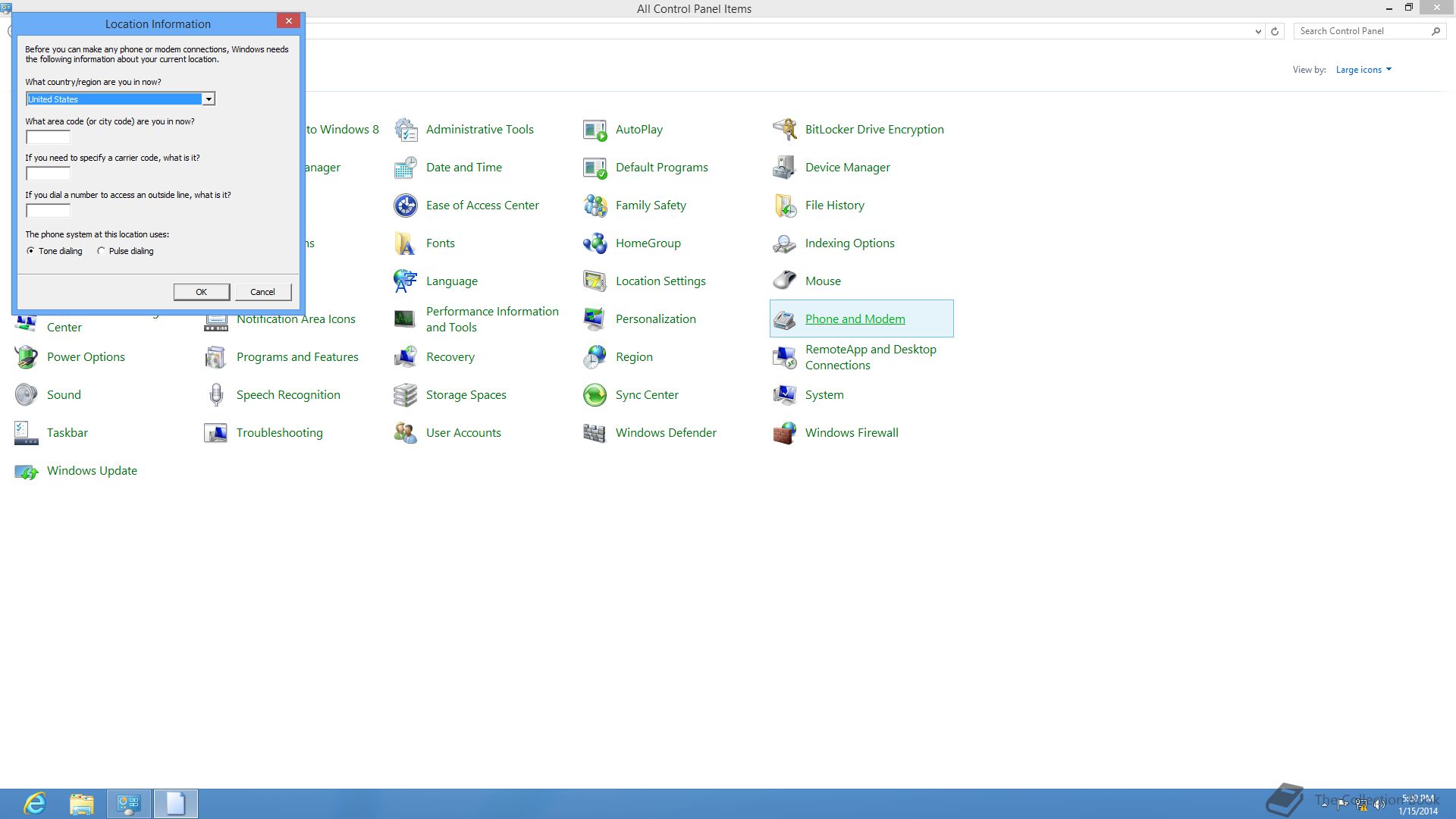
Task: Open the File History icon
Action: (785, 206)
